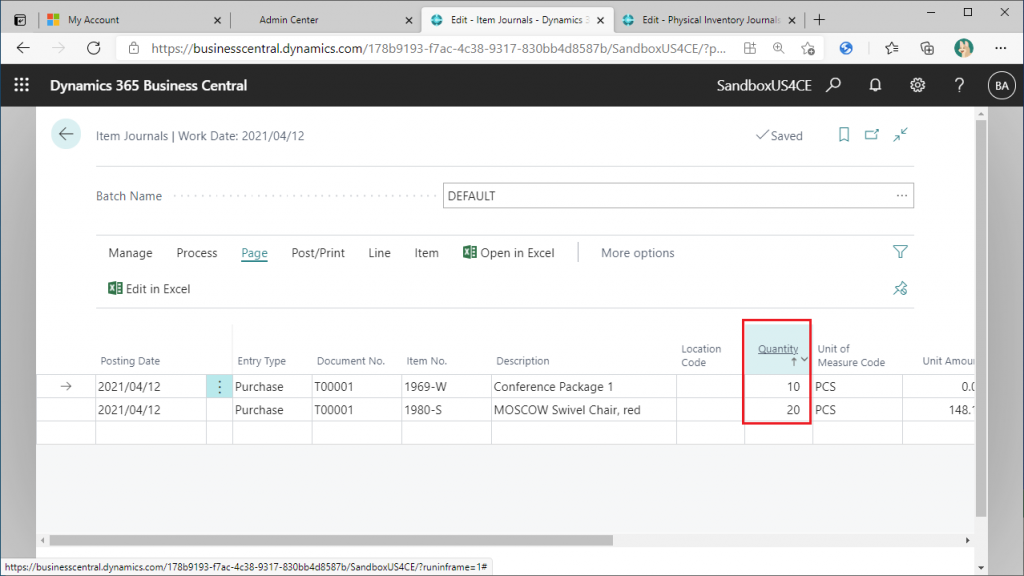Show more options for the Conference Package row
Image resolution: width=1024 pixels, height=576 pixels.
(219, 387)
